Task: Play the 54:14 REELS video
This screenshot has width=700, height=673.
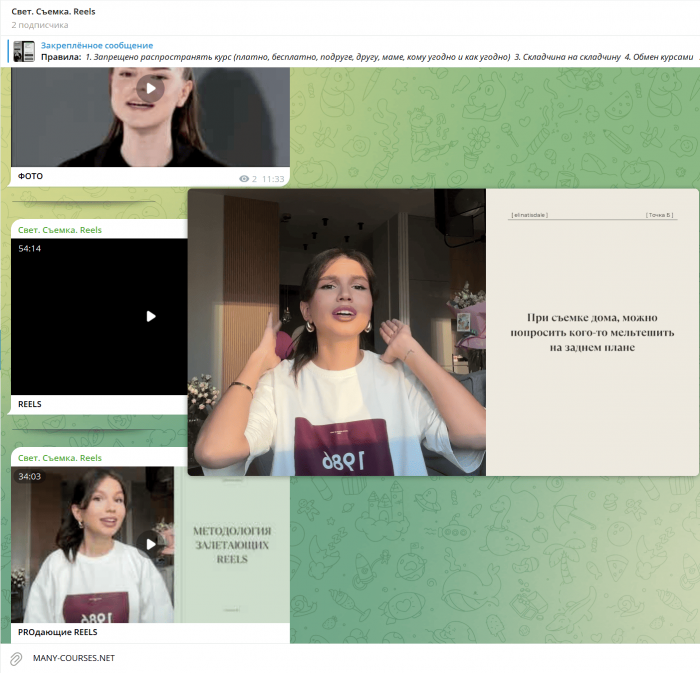Action: (151, 316)
